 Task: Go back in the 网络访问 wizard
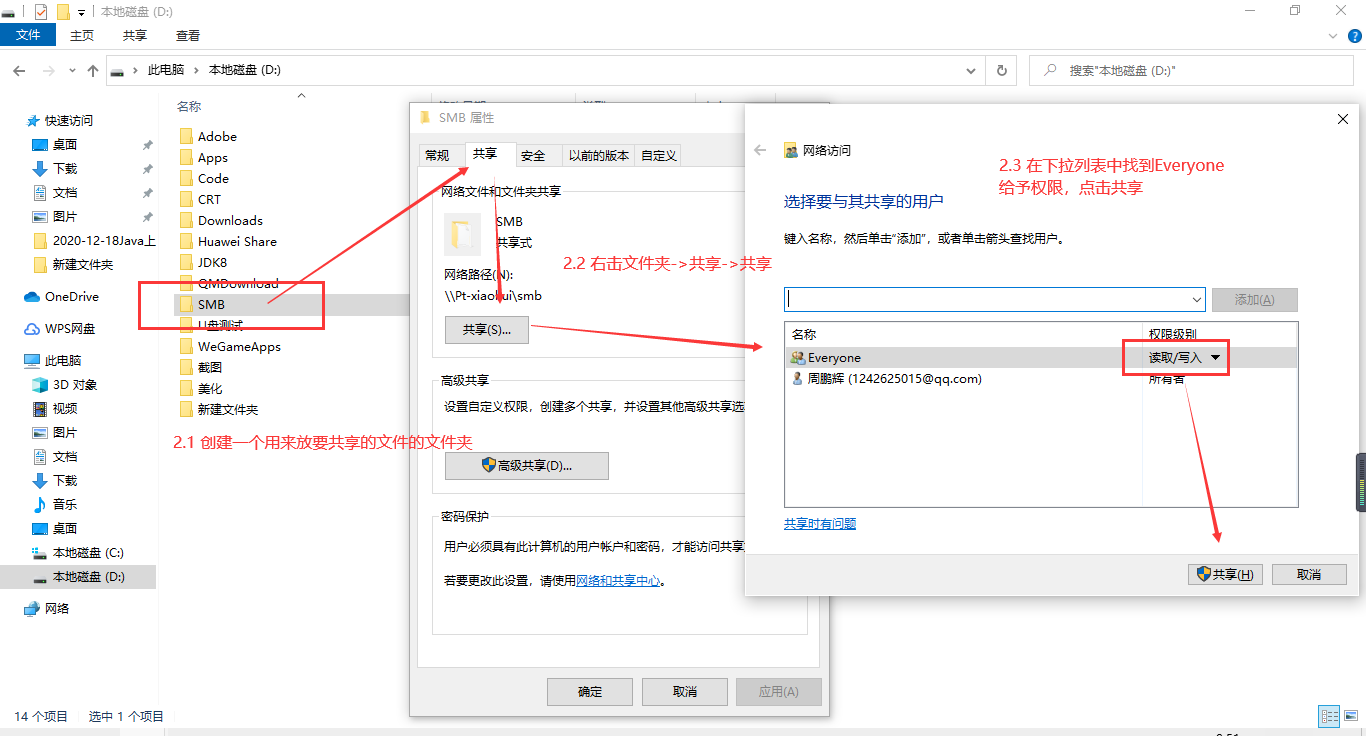tap(760, 150)
